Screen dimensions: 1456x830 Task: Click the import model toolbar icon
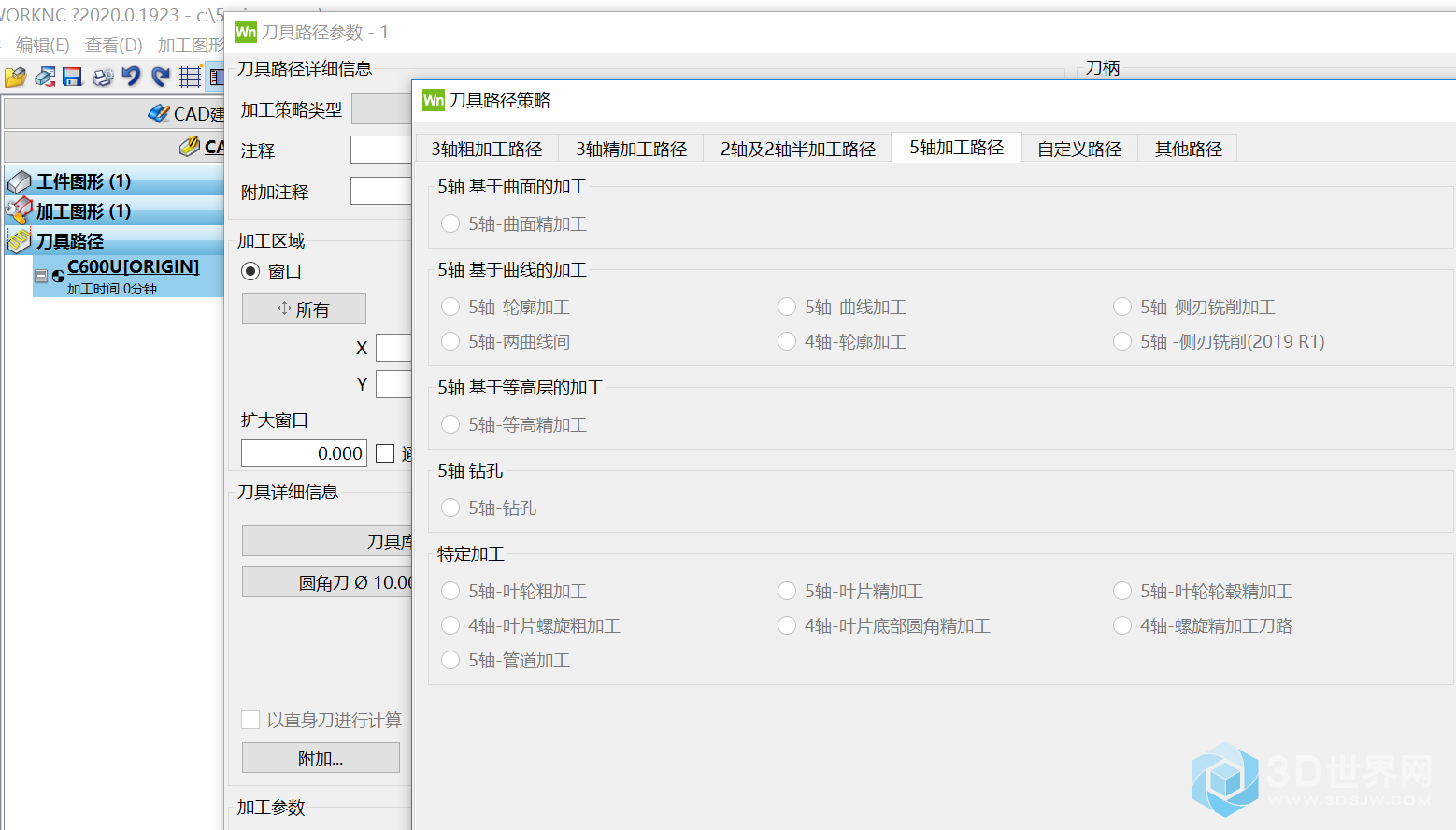coord(44,77)
